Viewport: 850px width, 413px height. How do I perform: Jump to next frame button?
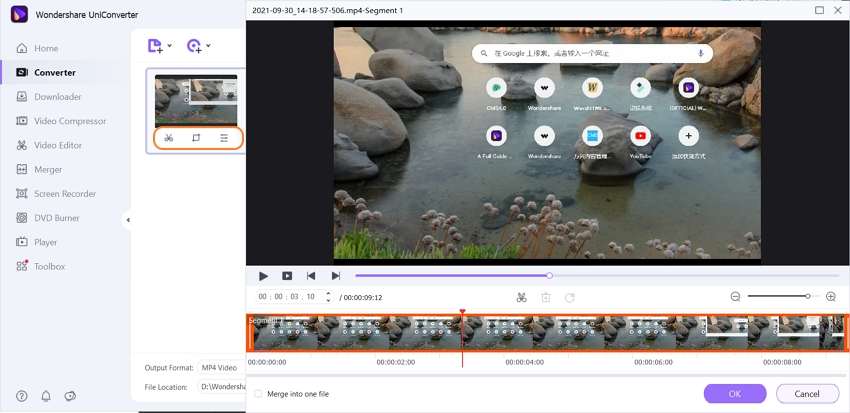[336, 276]
